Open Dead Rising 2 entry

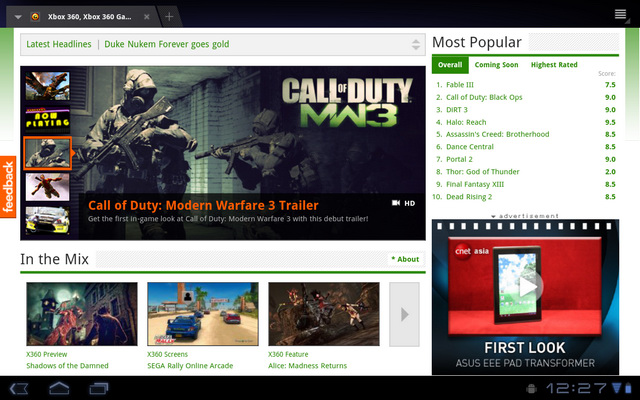coord(469,197)
